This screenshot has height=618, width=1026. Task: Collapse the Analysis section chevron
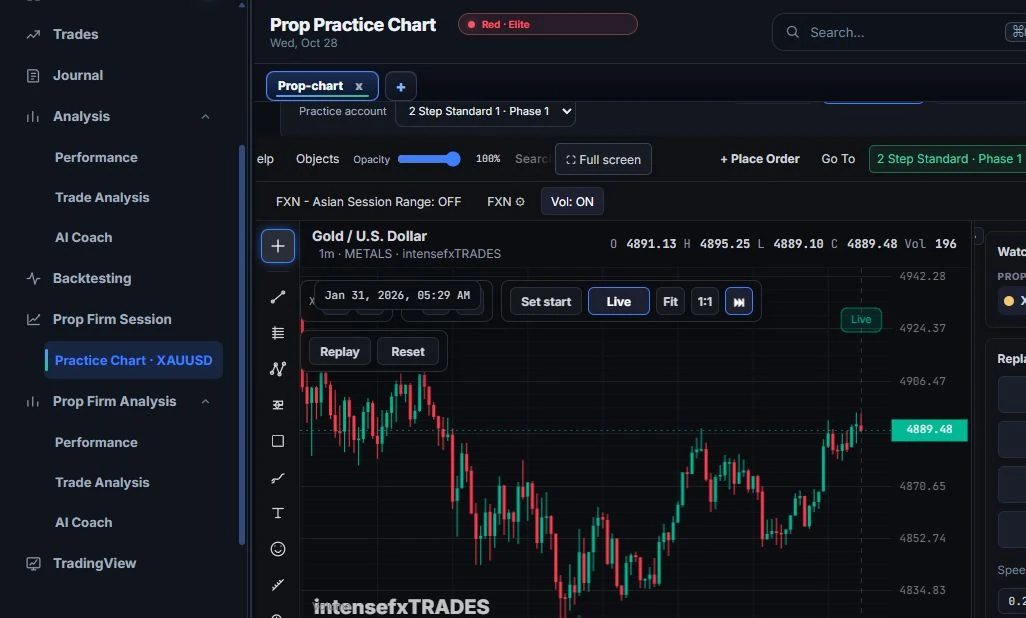click(205, 117)
